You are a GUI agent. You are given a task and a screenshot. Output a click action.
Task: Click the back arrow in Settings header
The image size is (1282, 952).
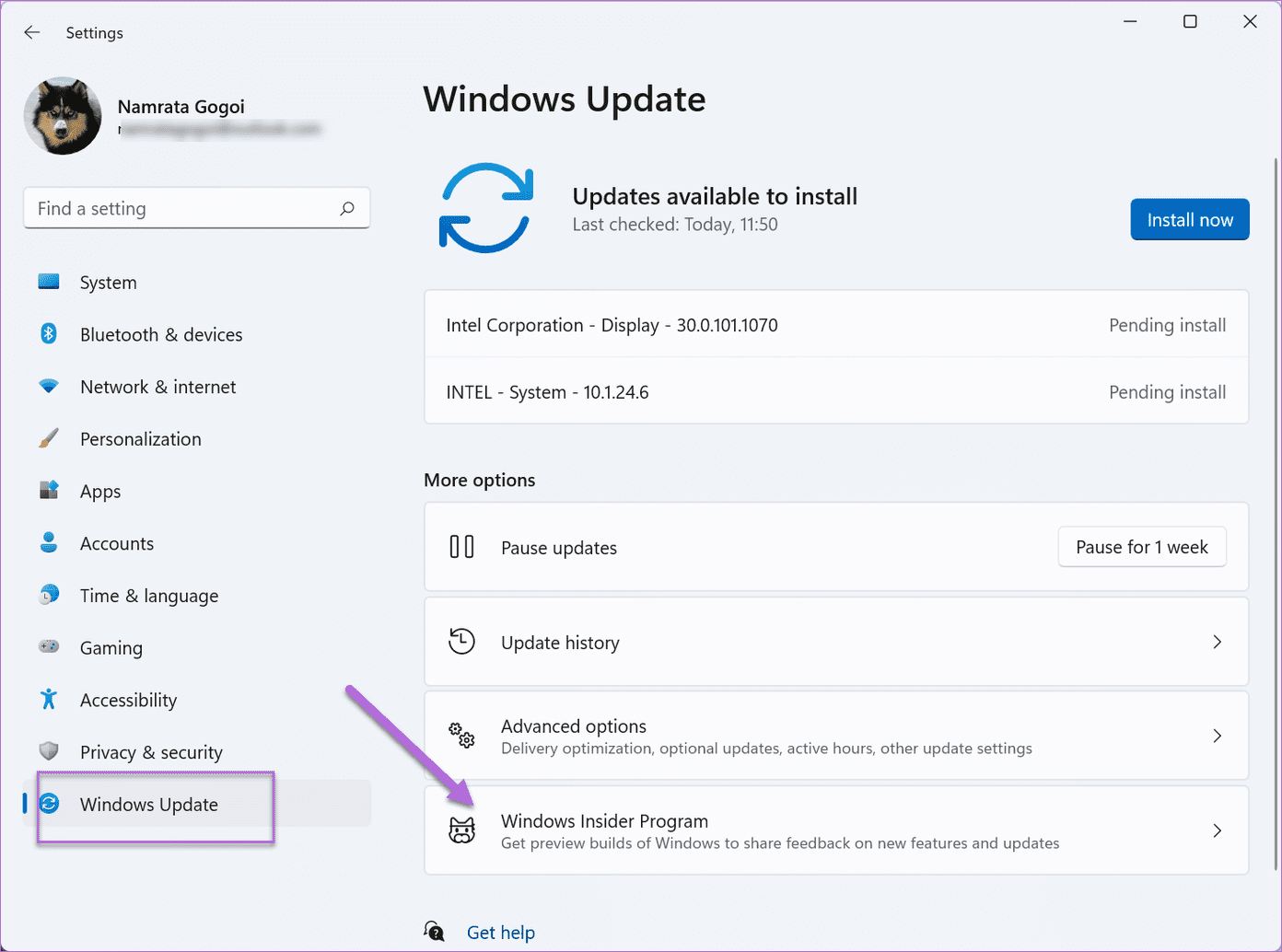pyautogui.click(x=32, y=32)
